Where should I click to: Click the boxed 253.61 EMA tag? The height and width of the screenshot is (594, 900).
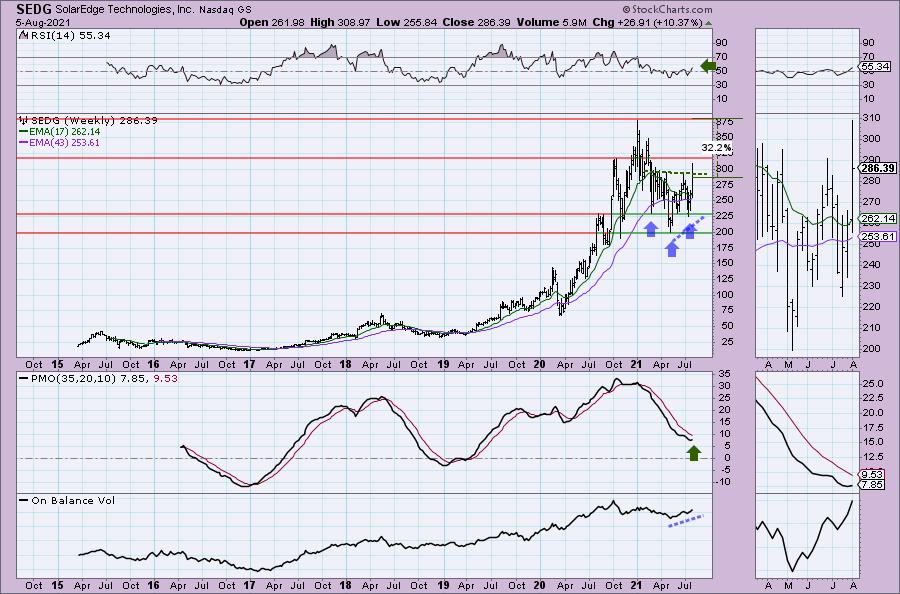click(876, 236)
